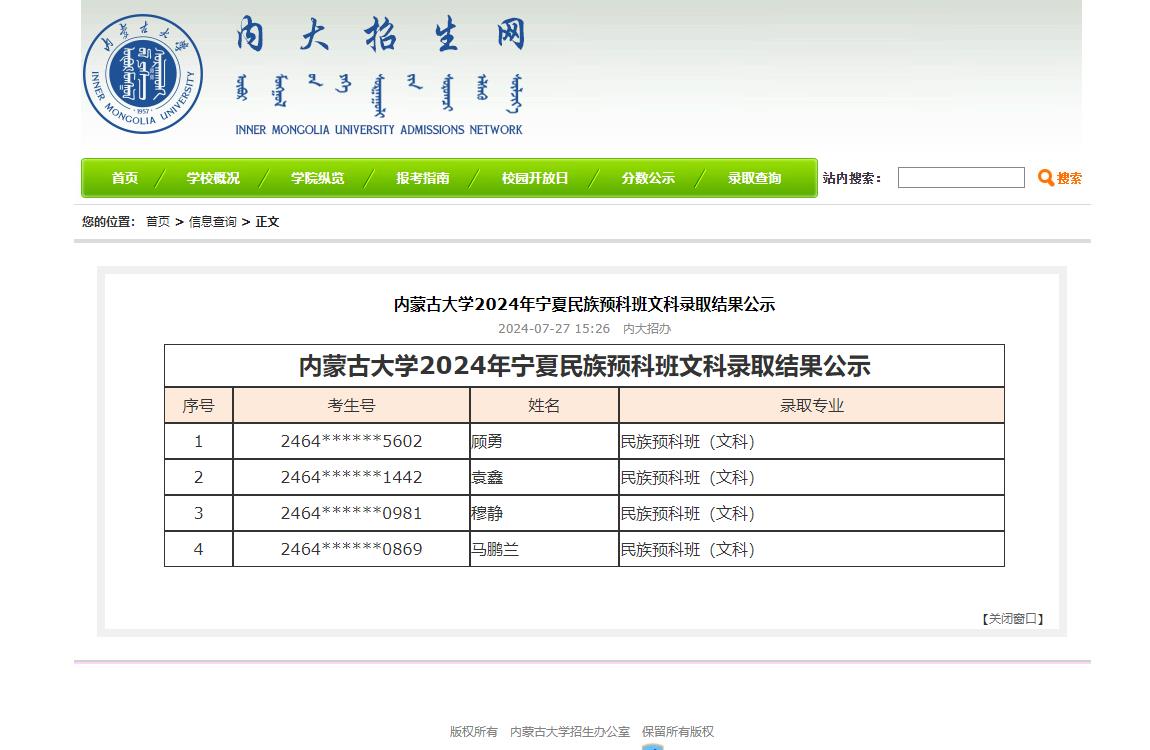Image resolution: width=1150 pixels, height=750 pixels.
Task: Open the 报考指南 navigation item
Action: (422, 178)
